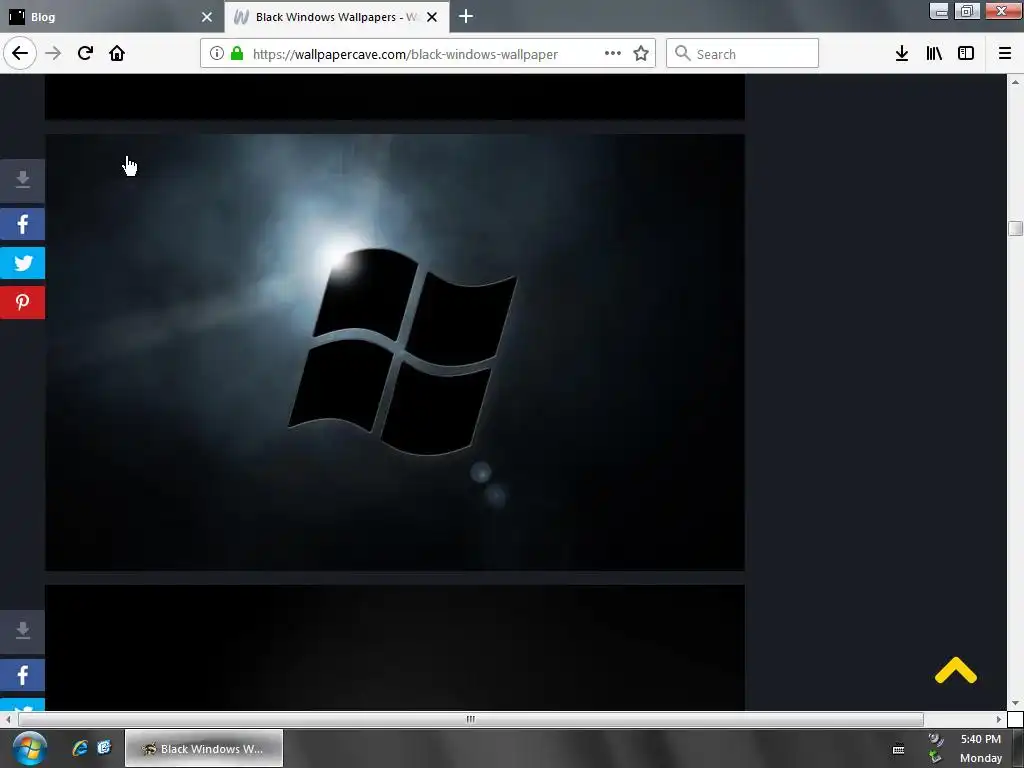
Task: Launch Internet Explorer from the taskbar
Action: point(80,748)
